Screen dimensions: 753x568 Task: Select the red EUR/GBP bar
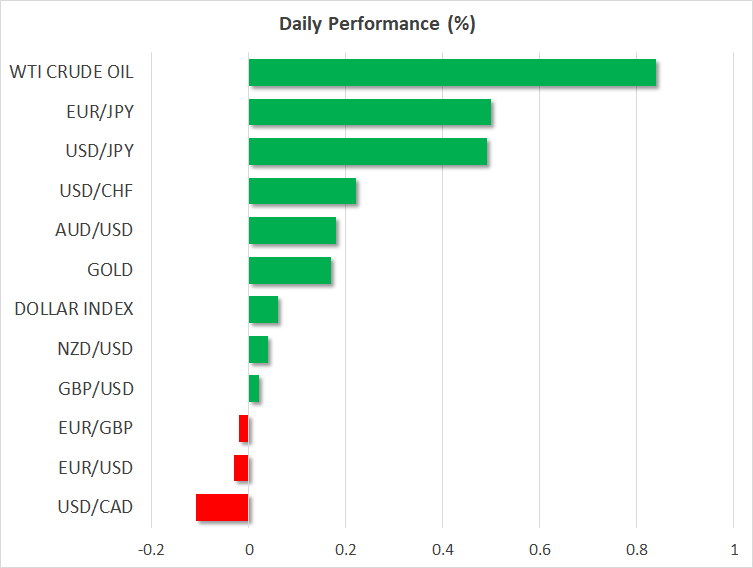[x=244, y=429]
